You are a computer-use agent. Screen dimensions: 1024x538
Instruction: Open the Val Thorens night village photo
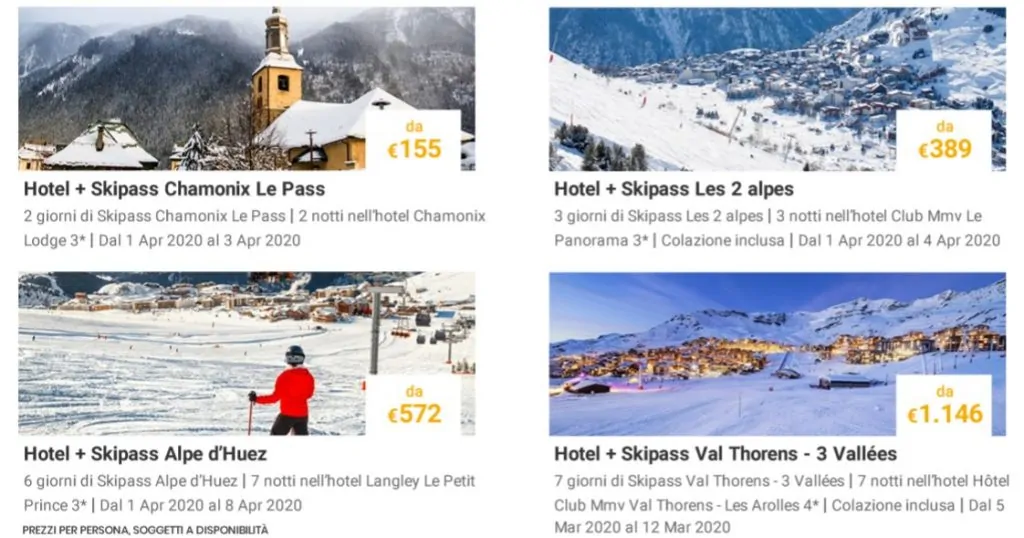[x=777, y=354]
